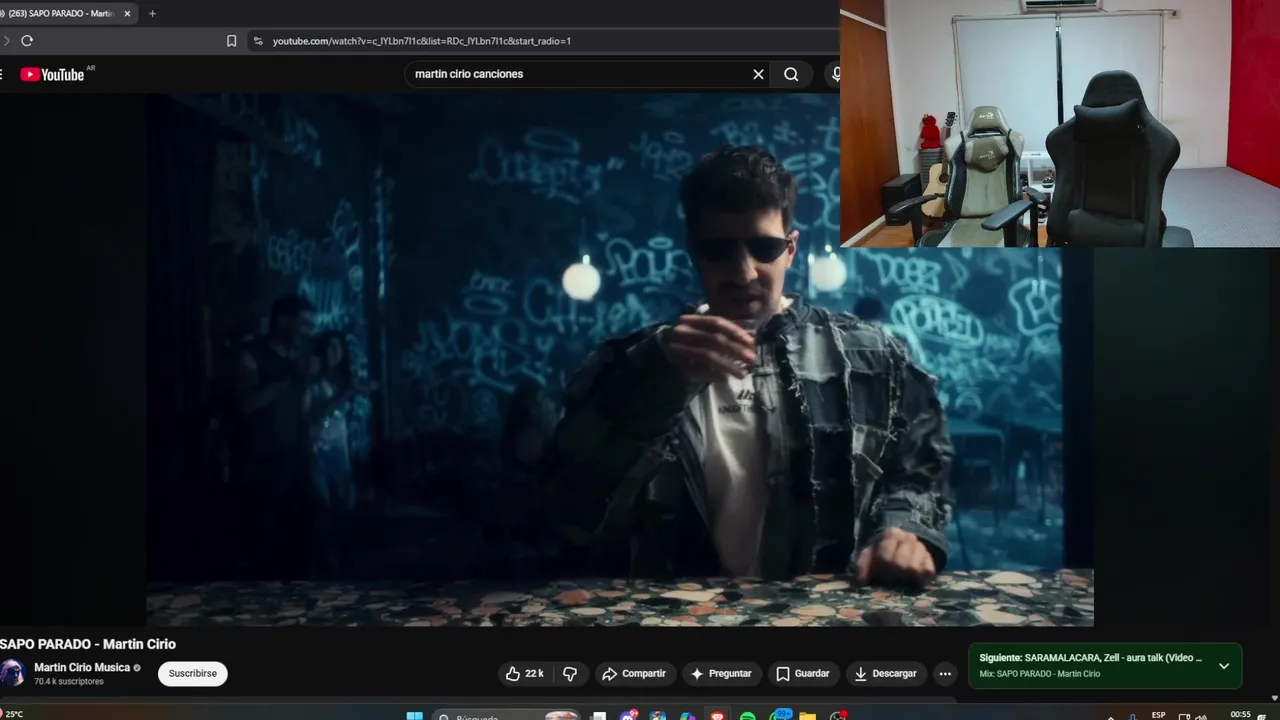Bookmark this page using the bookmark icon
1280x720 pixels.
tap(231, 41)
